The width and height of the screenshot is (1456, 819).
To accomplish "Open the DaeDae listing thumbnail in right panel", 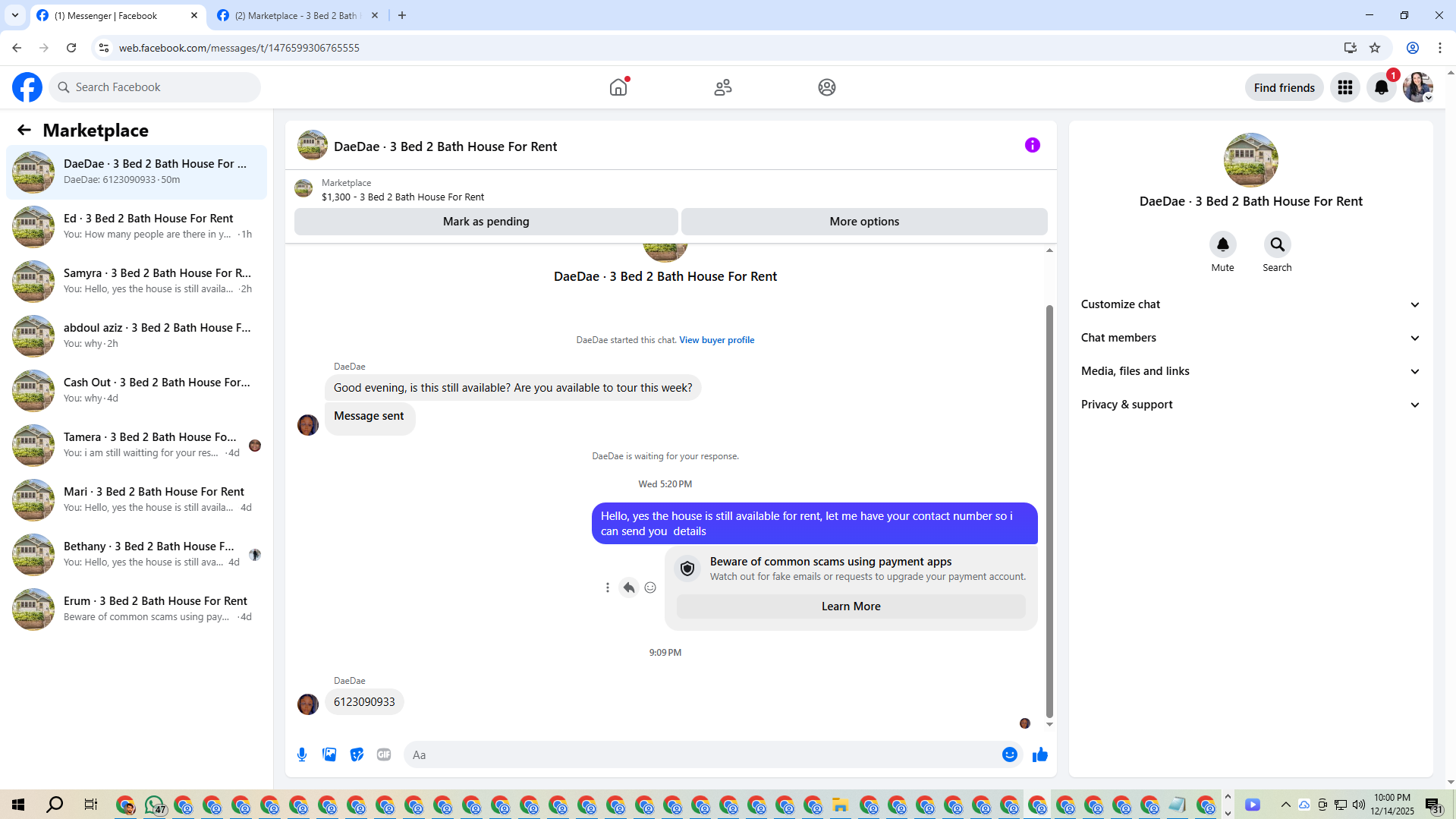I will click(x=1250, y=160).
